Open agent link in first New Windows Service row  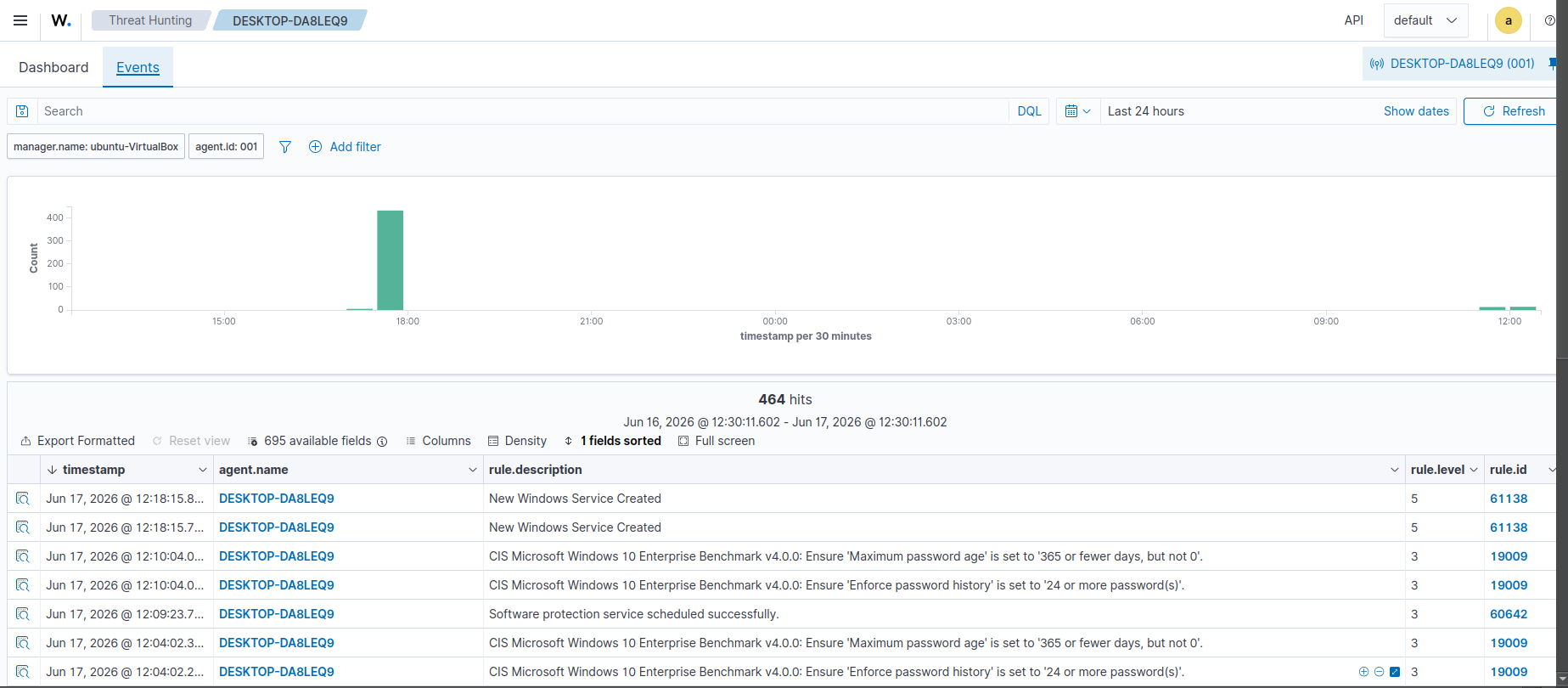pyautogui.click(x=277, y=499)
